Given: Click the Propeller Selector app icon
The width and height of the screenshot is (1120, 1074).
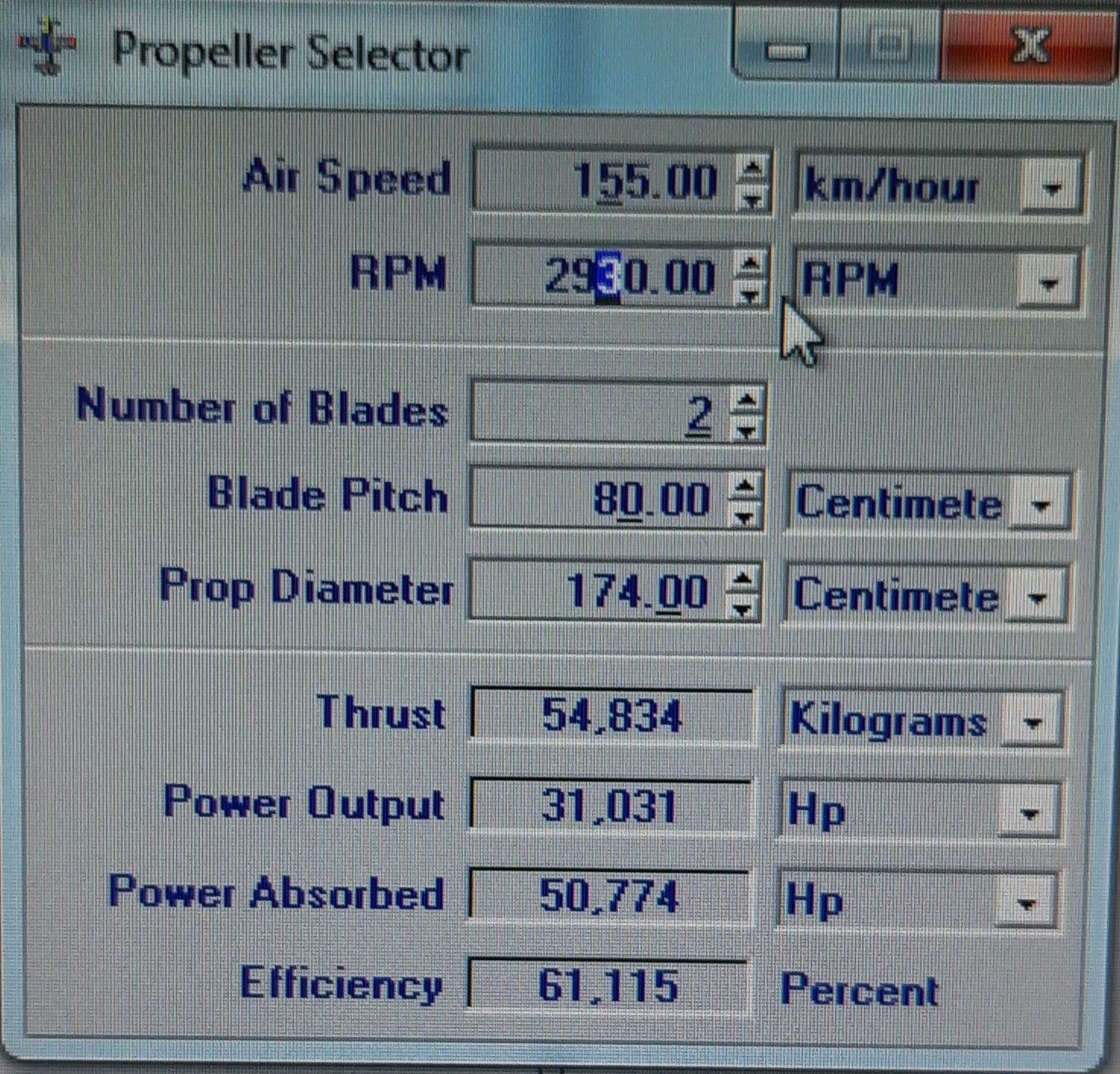Looking at the screenshot, I should pyautogui.click(x=47, y=47).
